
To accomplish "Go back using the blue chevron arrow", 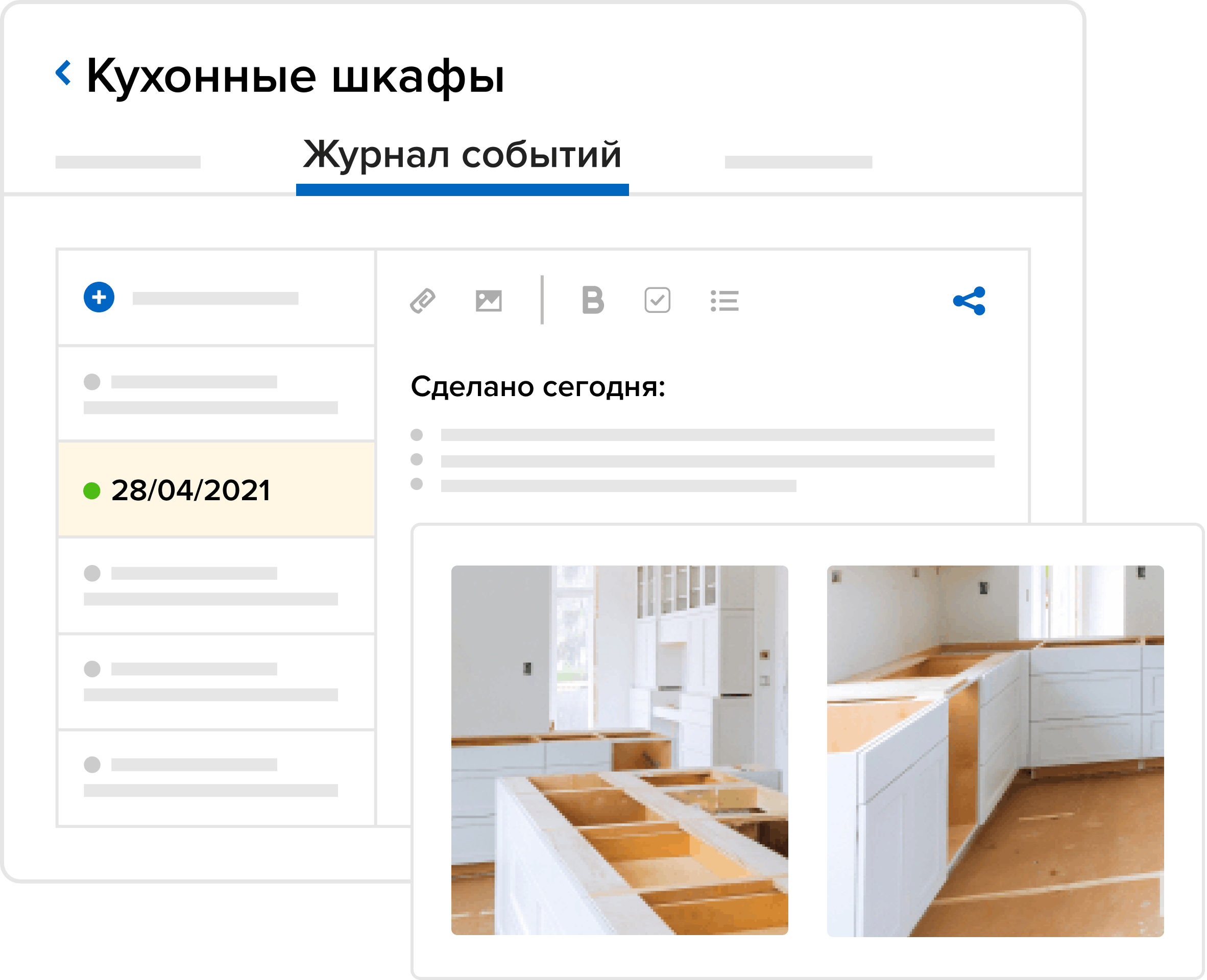I will point(63,73).
